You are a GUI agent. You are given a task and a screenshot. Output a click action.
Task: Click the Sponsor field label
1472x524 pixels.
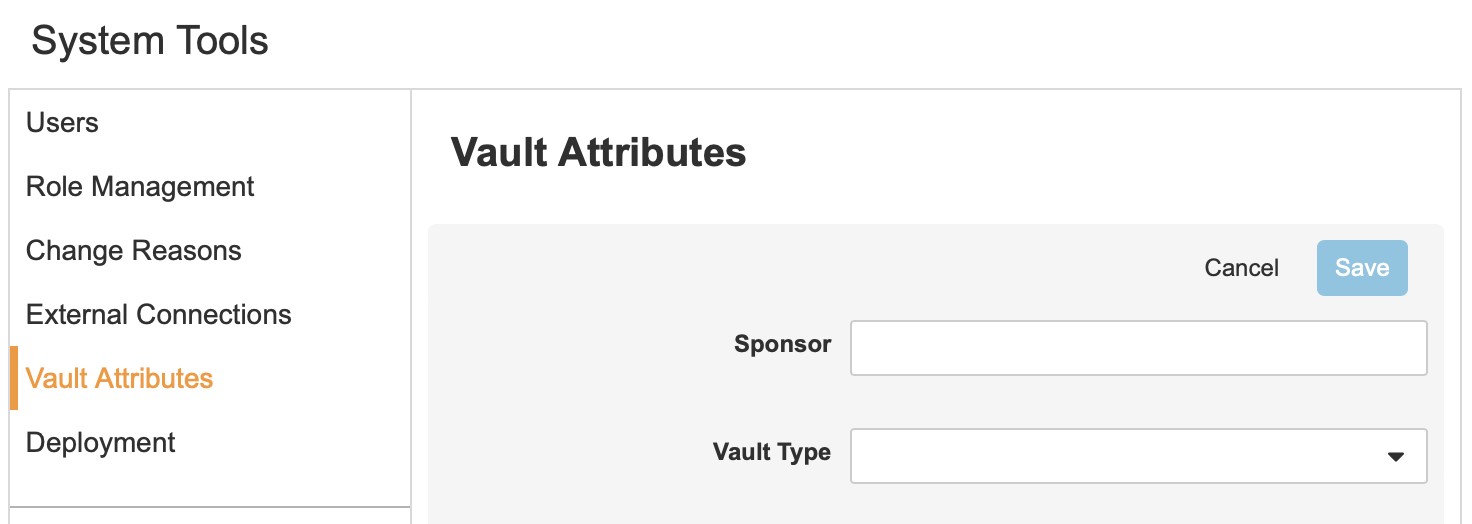pyautogui.click(x=782, y=345)
